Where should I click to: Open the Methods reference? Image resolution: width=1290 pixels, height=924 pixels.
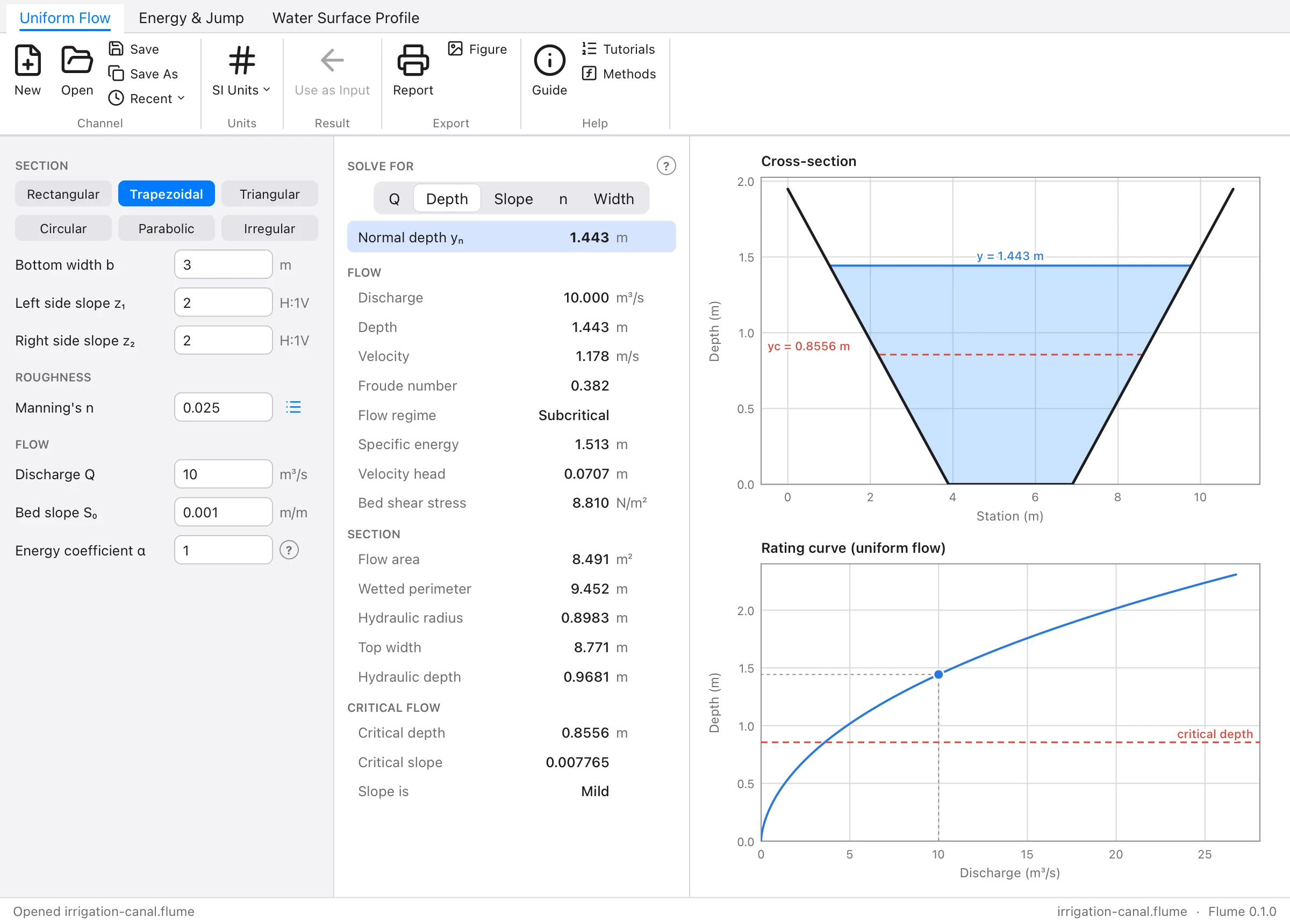click(x=619, y=74)
